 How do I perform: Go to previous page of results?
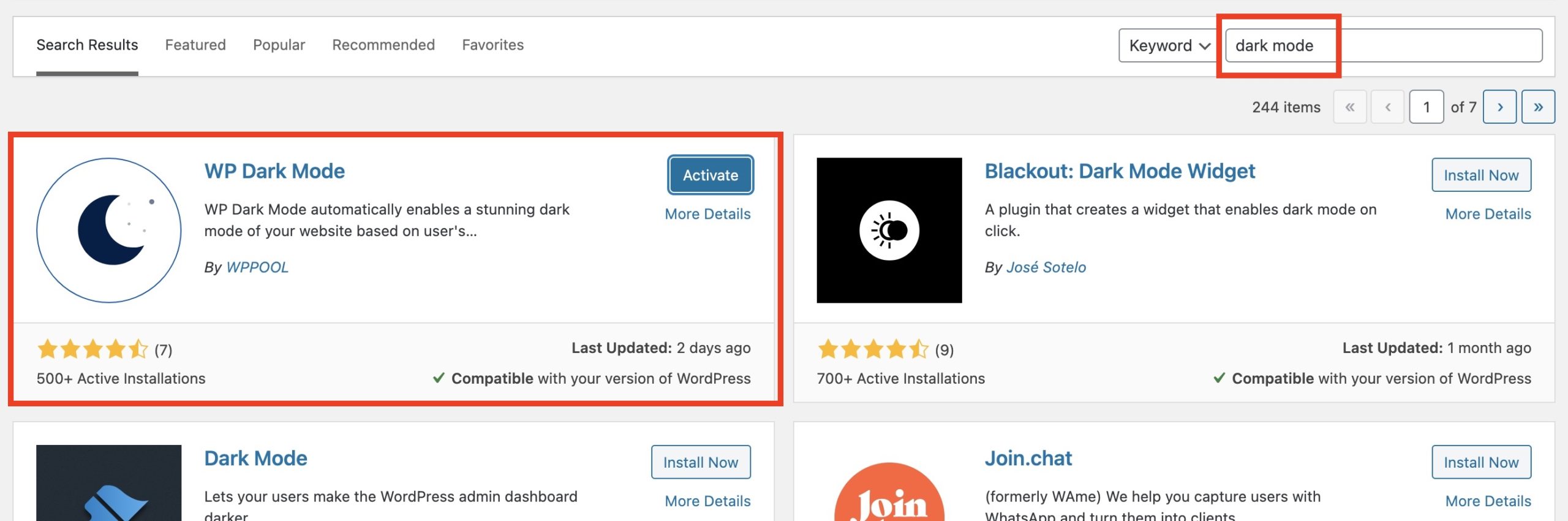1387,107
